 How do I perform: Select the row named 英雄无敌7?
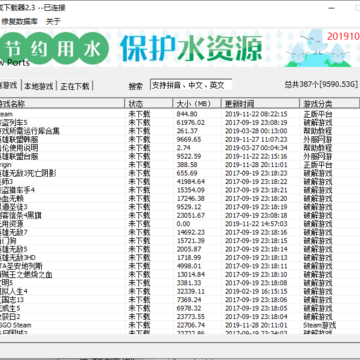click(180, 232)
